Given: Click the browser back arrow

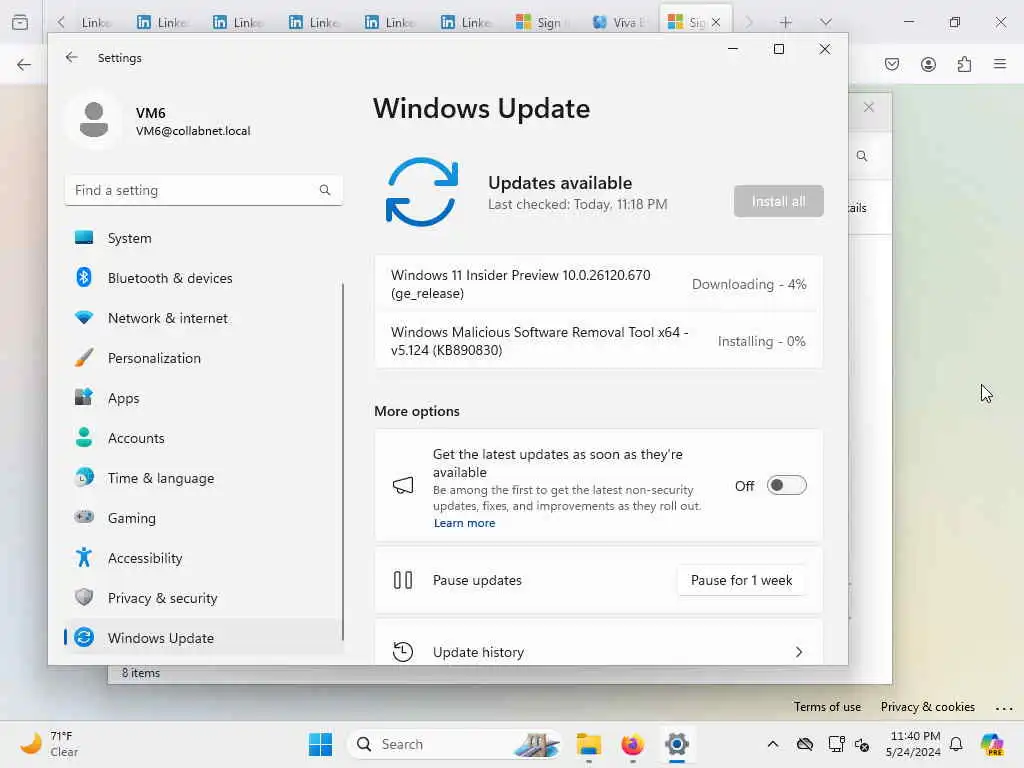Looking at the screenshot, I should pyautogui.click(x=24, y=64).
